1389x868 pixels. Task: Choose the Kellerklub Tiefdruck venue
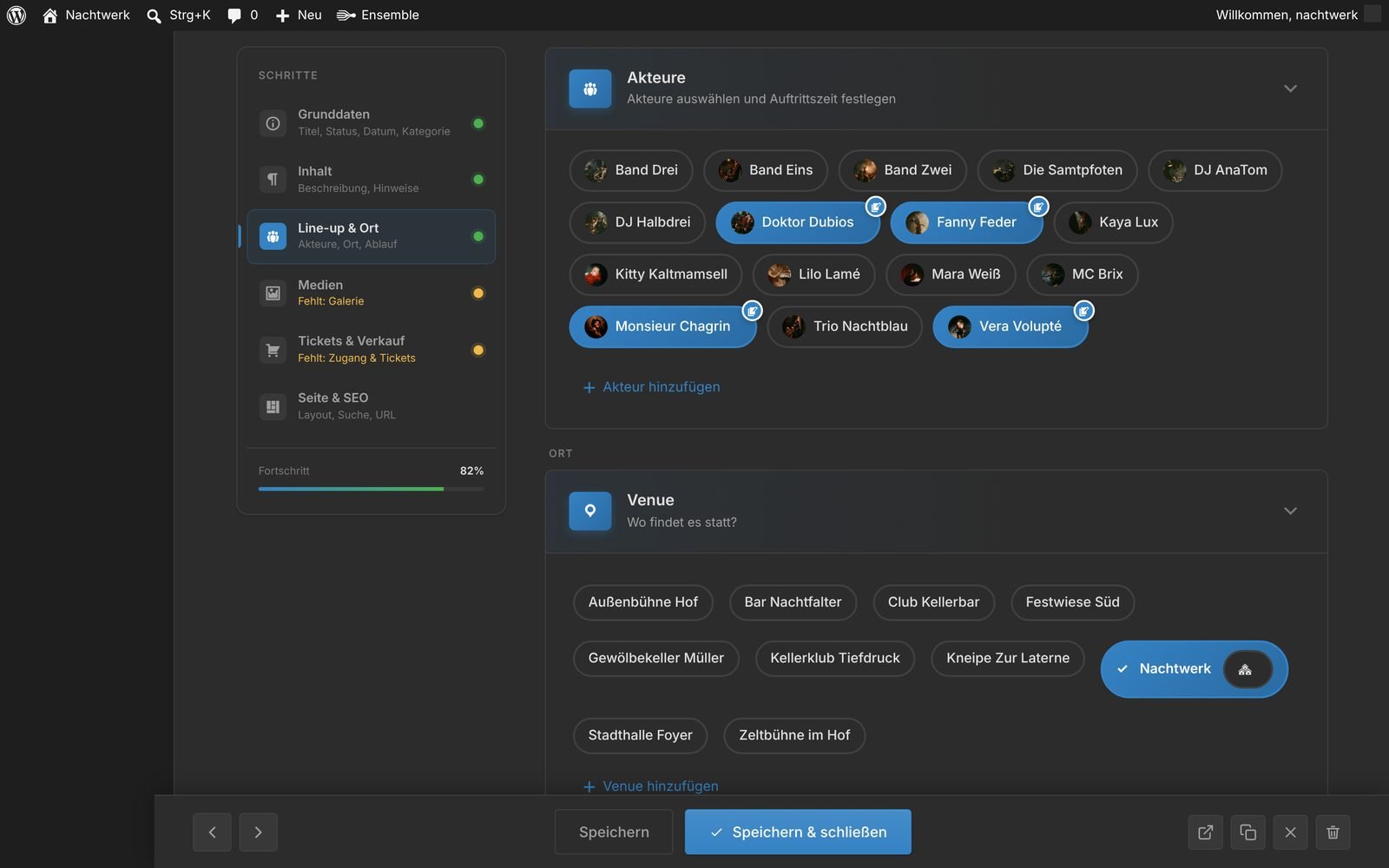[835, 659]
